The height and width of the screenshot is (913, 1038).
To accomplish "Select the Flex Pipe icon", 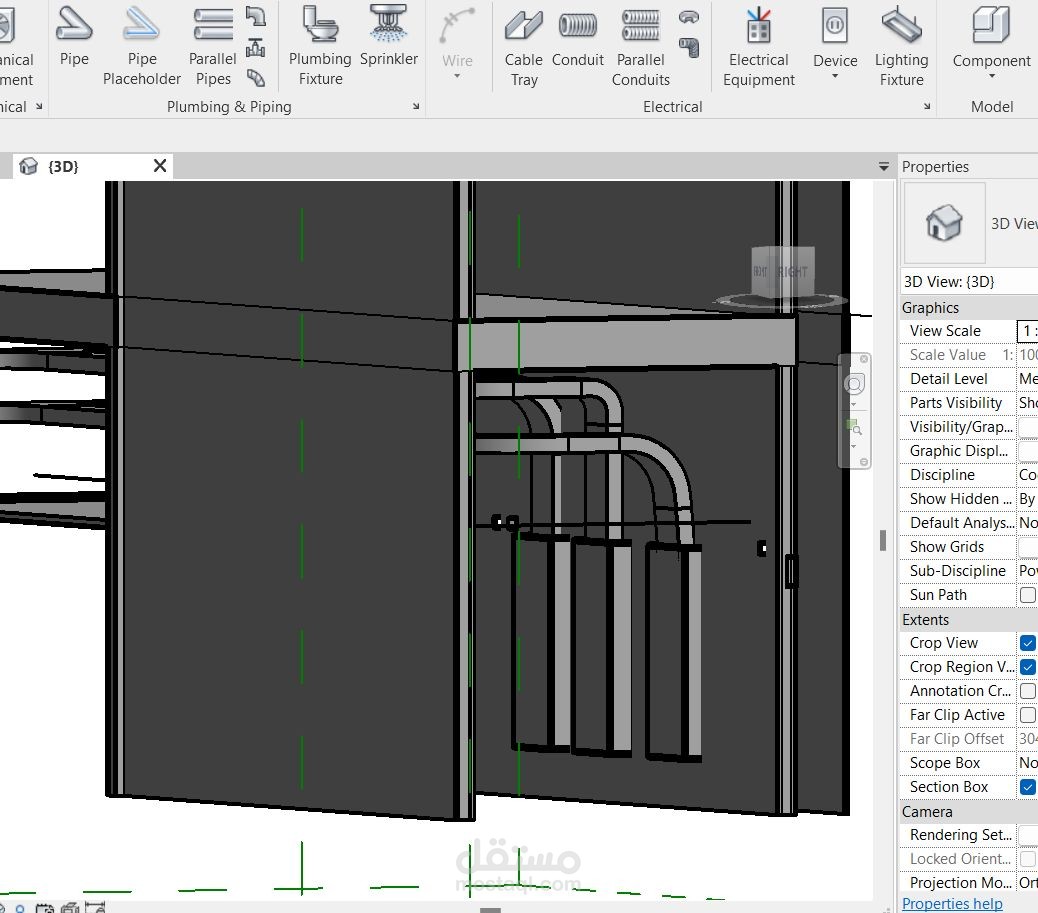I will tap(256, 78).
